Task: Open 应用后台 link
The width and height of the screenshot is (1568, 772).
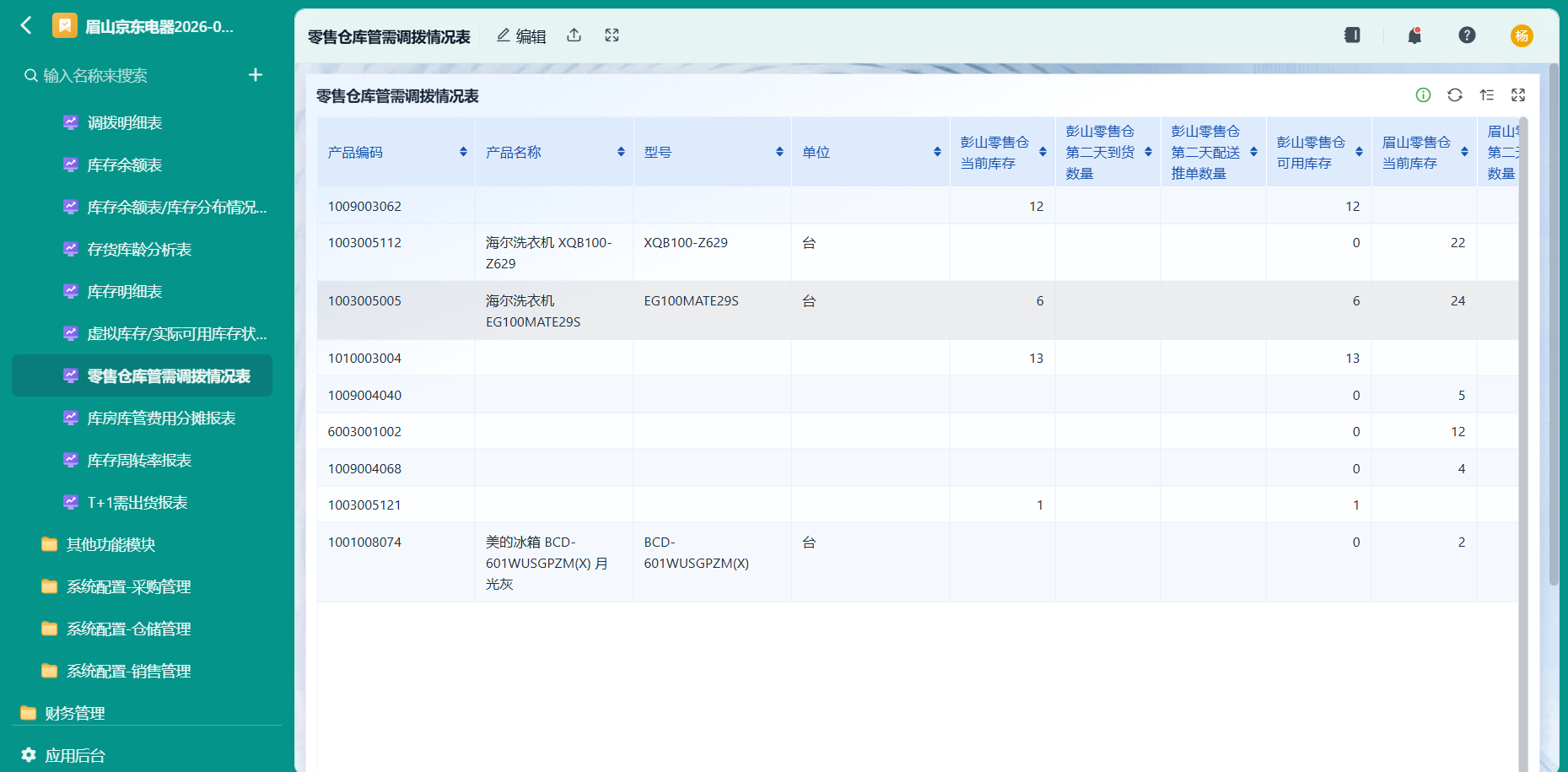Action: click(x=74, y=755)
